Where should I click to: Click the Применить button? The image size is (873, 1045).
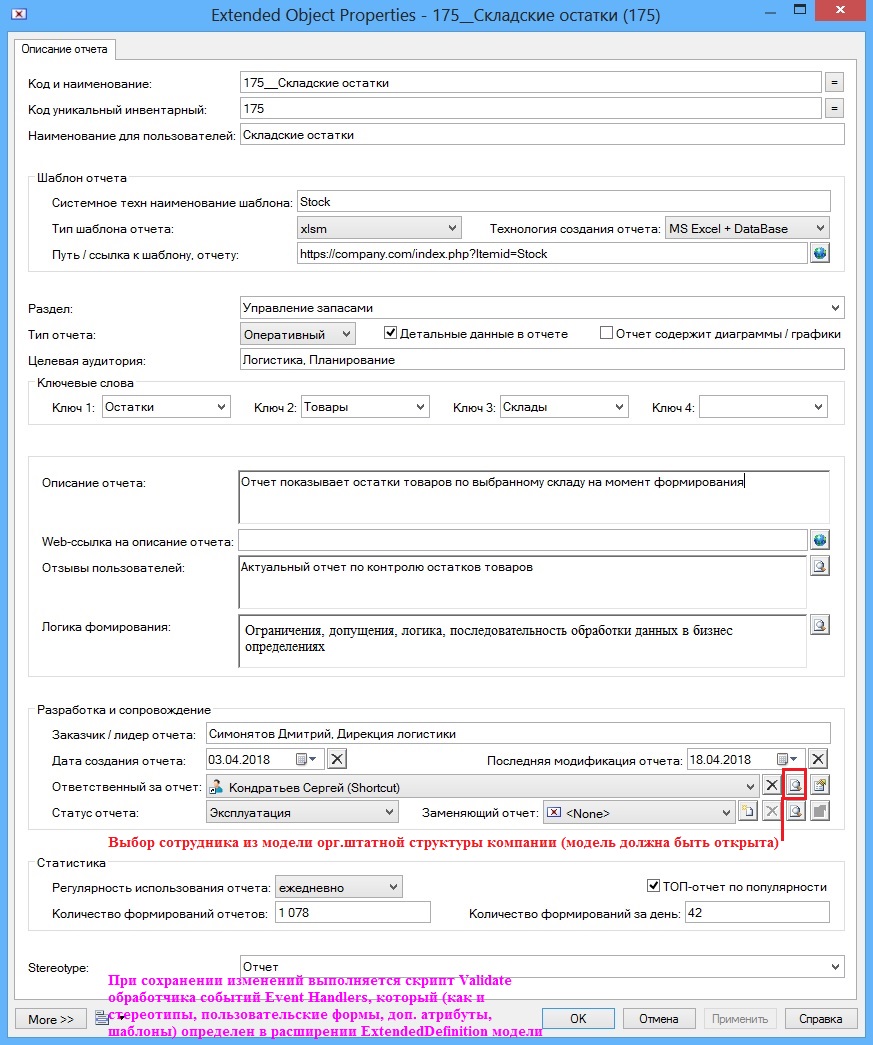[x=739, y=1018]
